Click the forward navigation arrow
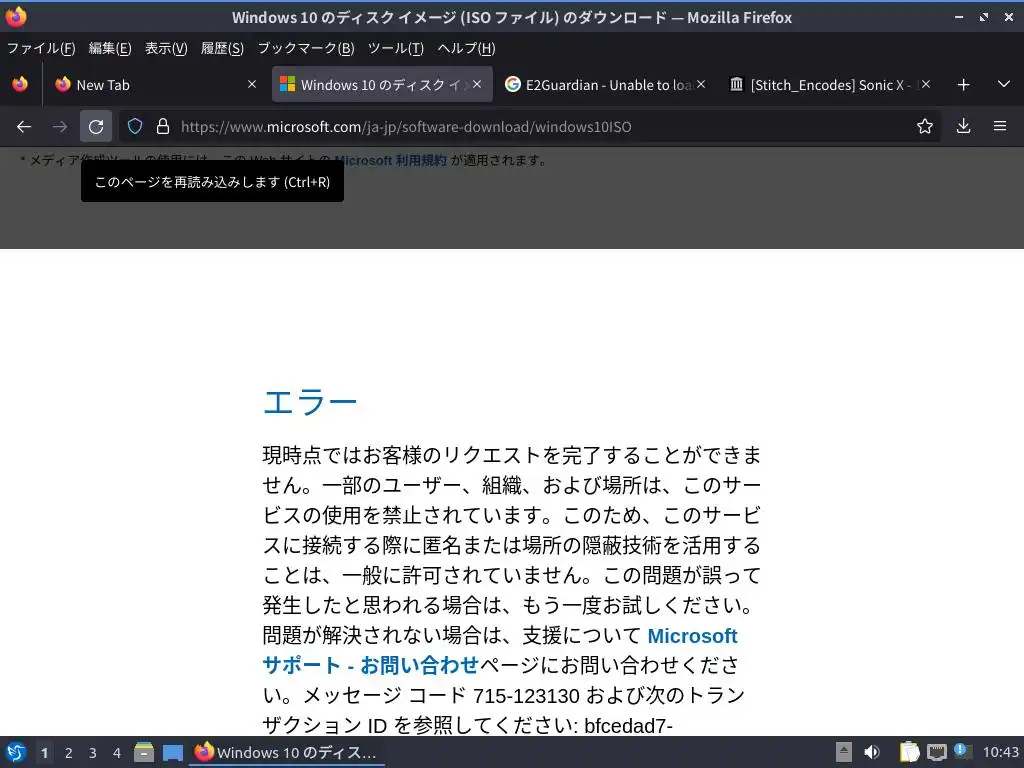Screen dimensions: 1024x768 60,127
